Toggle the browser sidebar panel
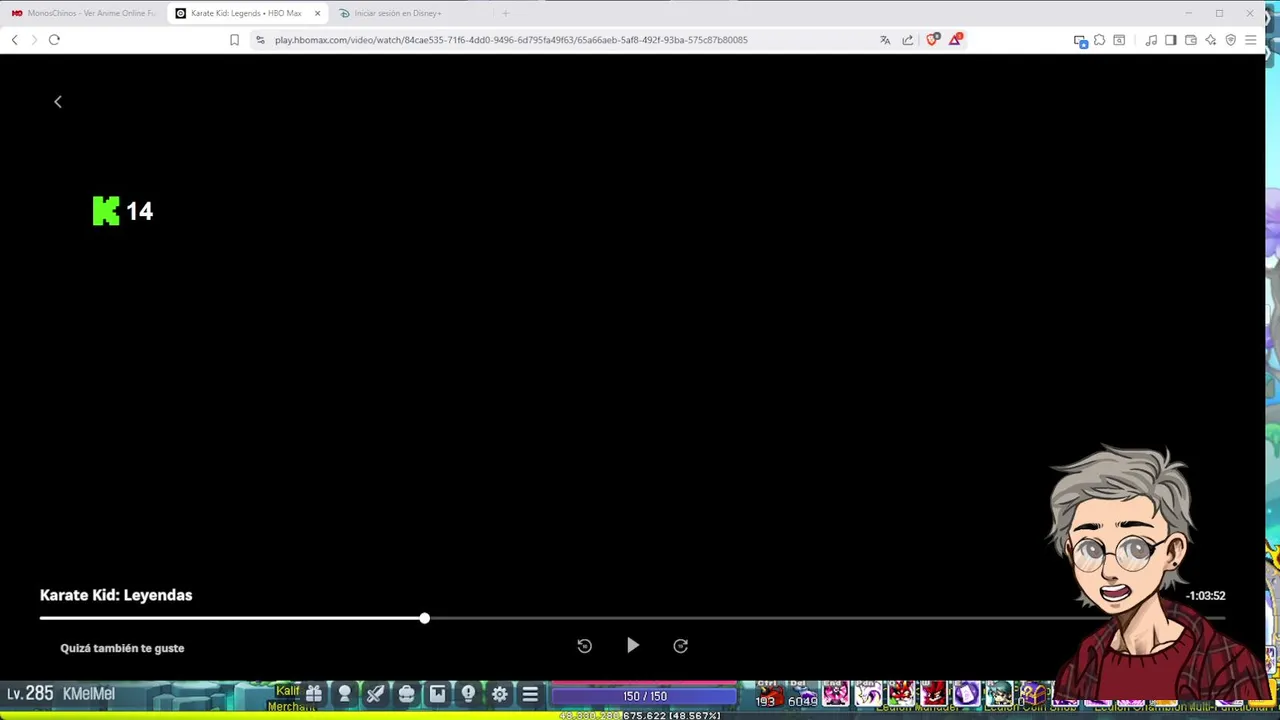 click(1171, 40)
